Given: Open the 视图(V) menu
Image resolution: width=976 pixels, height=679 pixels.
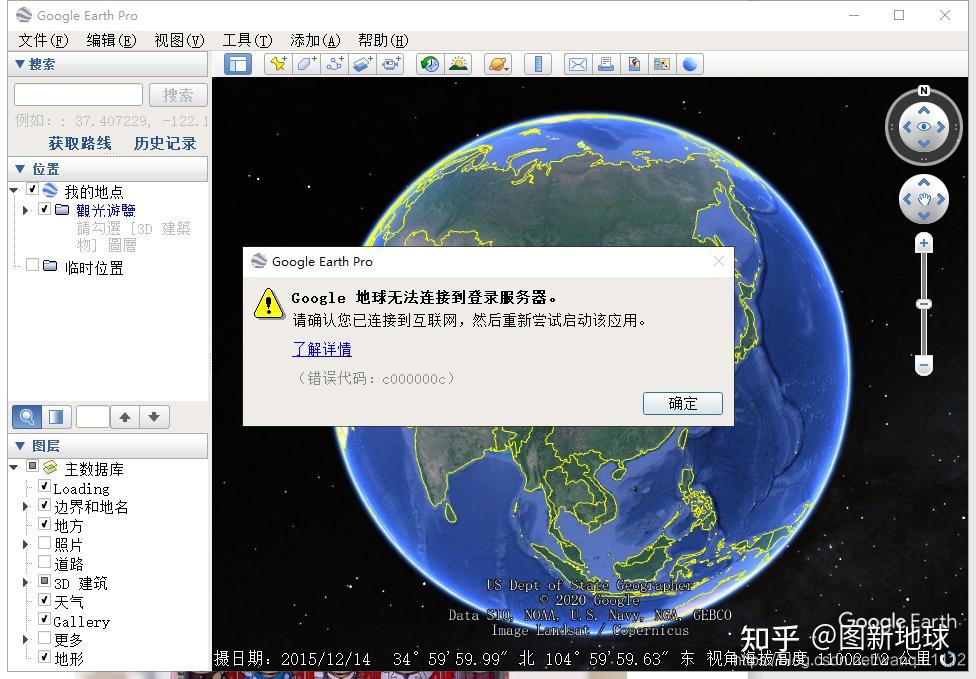Looking at the screenshot, I should (179, 40).
